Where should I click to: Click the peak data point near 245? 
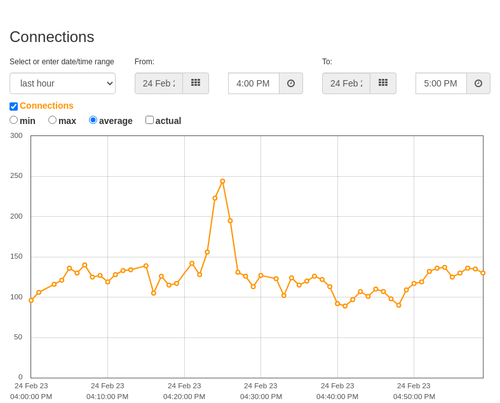coord(223,181)
